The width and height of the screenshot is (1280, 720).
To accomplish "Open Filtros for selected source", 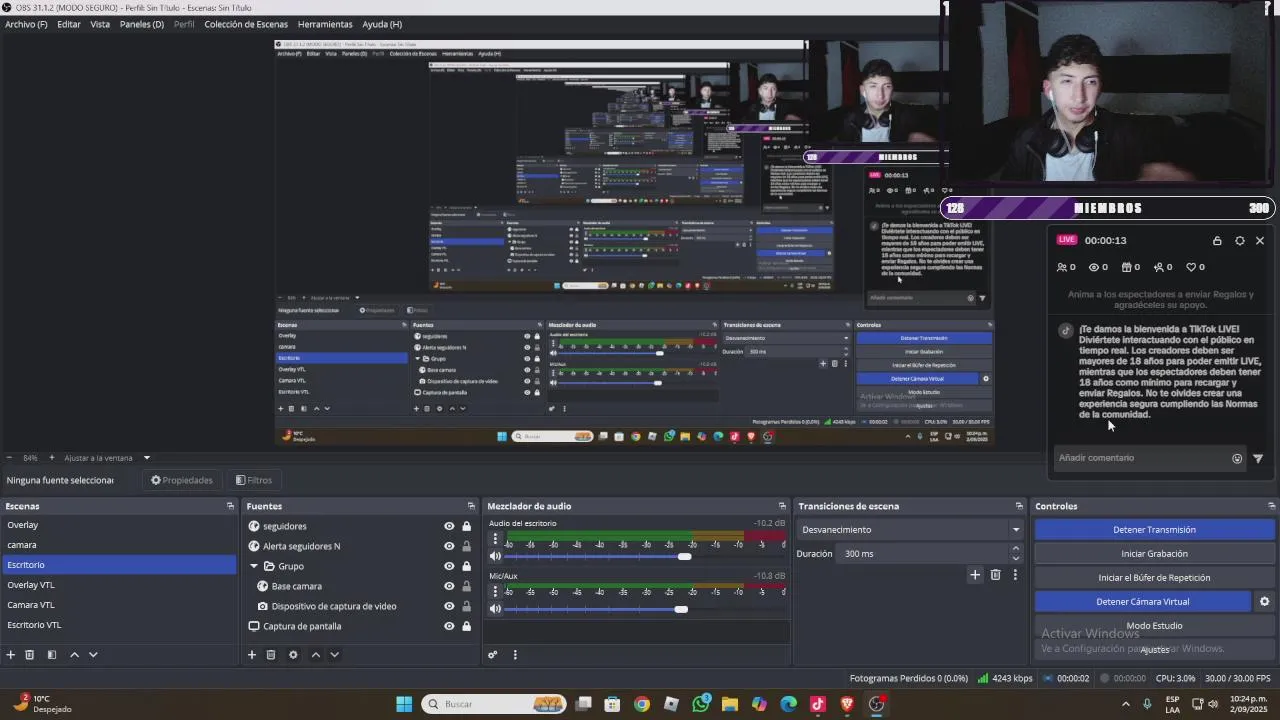I will (x=253, y=480).
